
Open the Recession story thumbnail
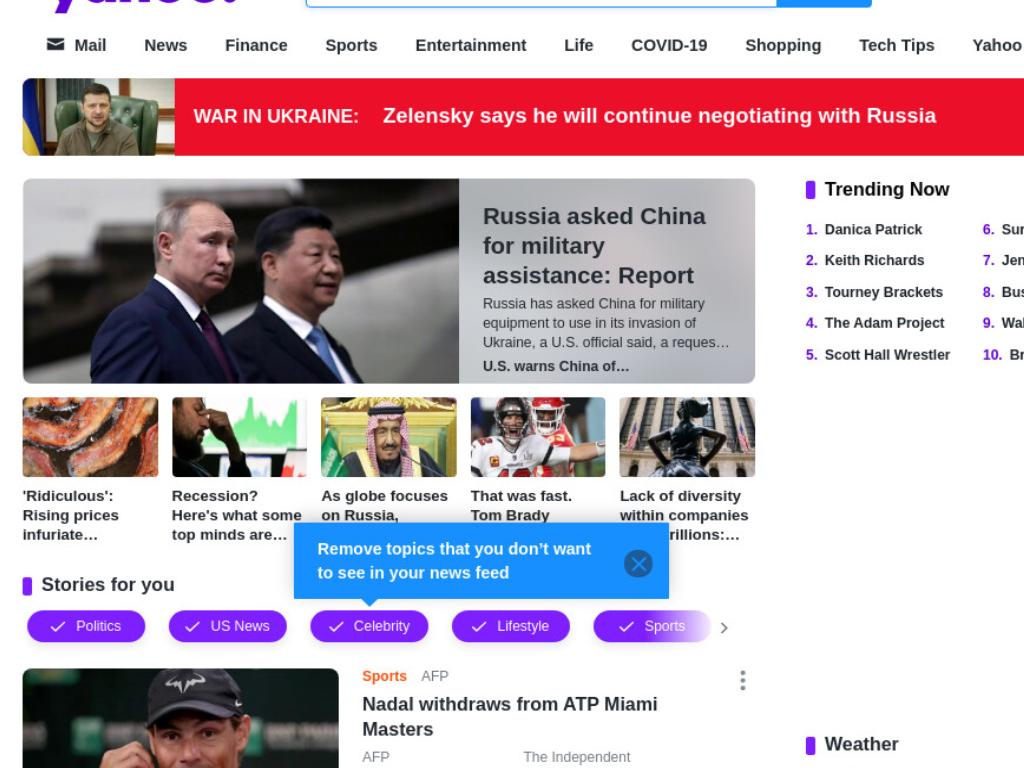tap(239, 437)
